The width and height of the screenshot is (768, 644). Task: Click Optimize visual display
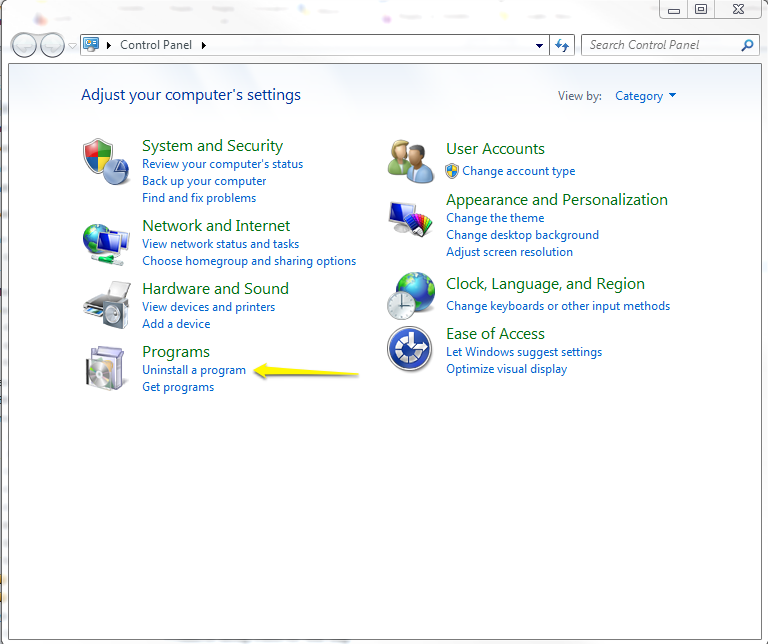[506, 369]
